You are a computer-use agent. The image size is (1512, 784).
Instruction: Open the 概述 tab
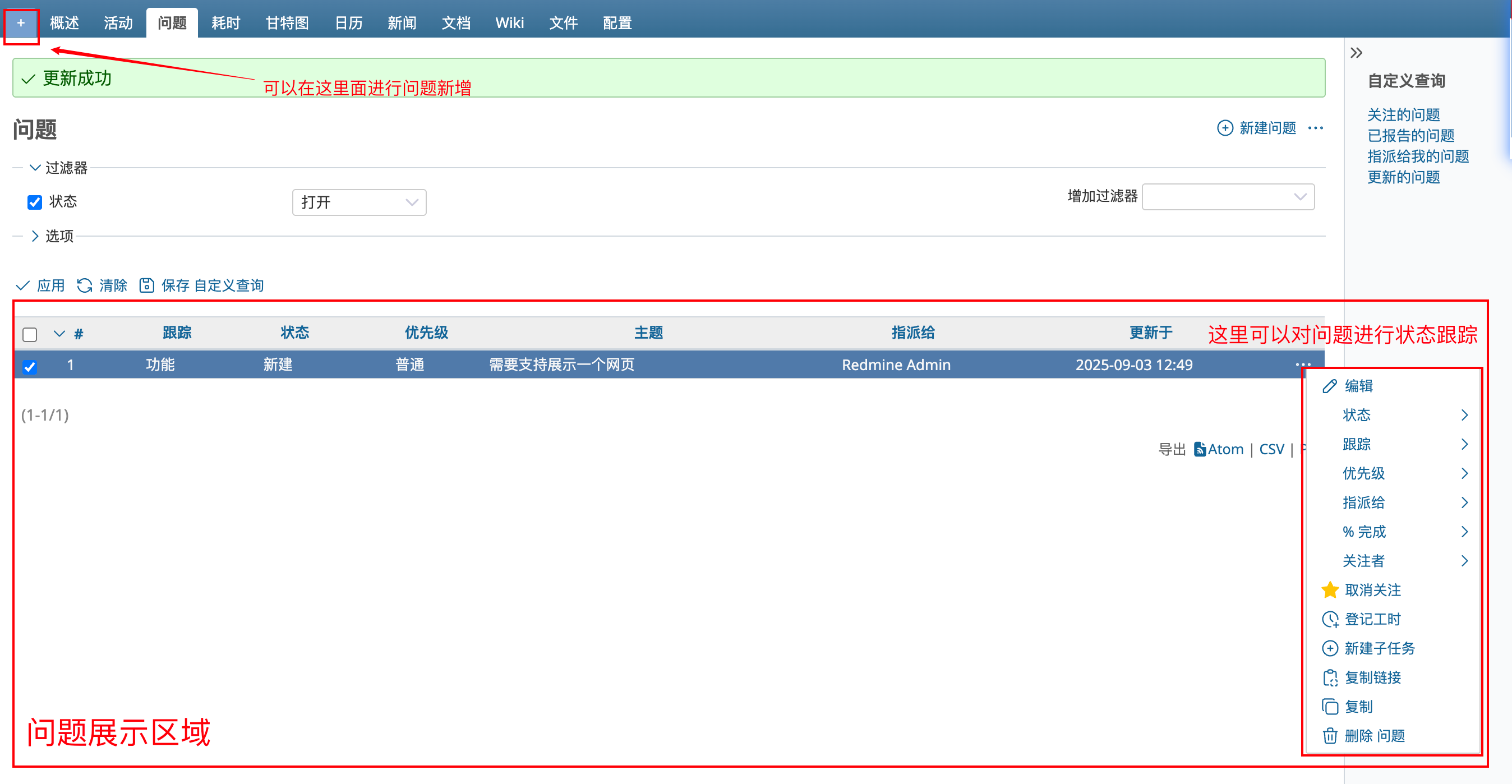point(64,24)
